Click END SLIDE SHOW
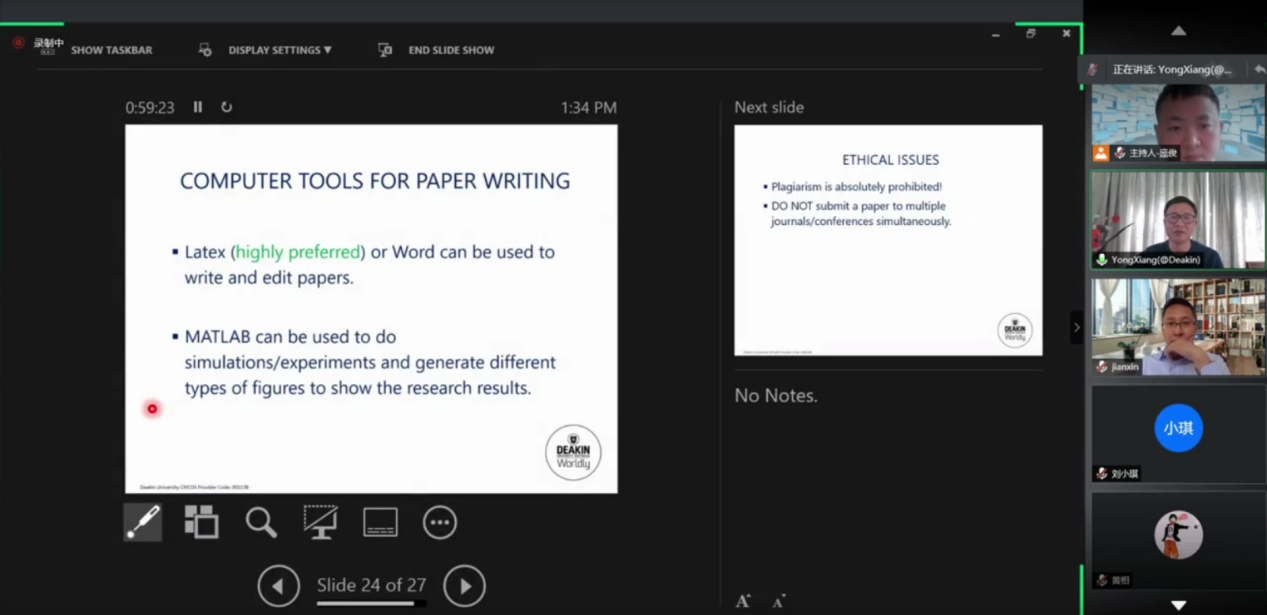1267x615 pixels. 451,50
